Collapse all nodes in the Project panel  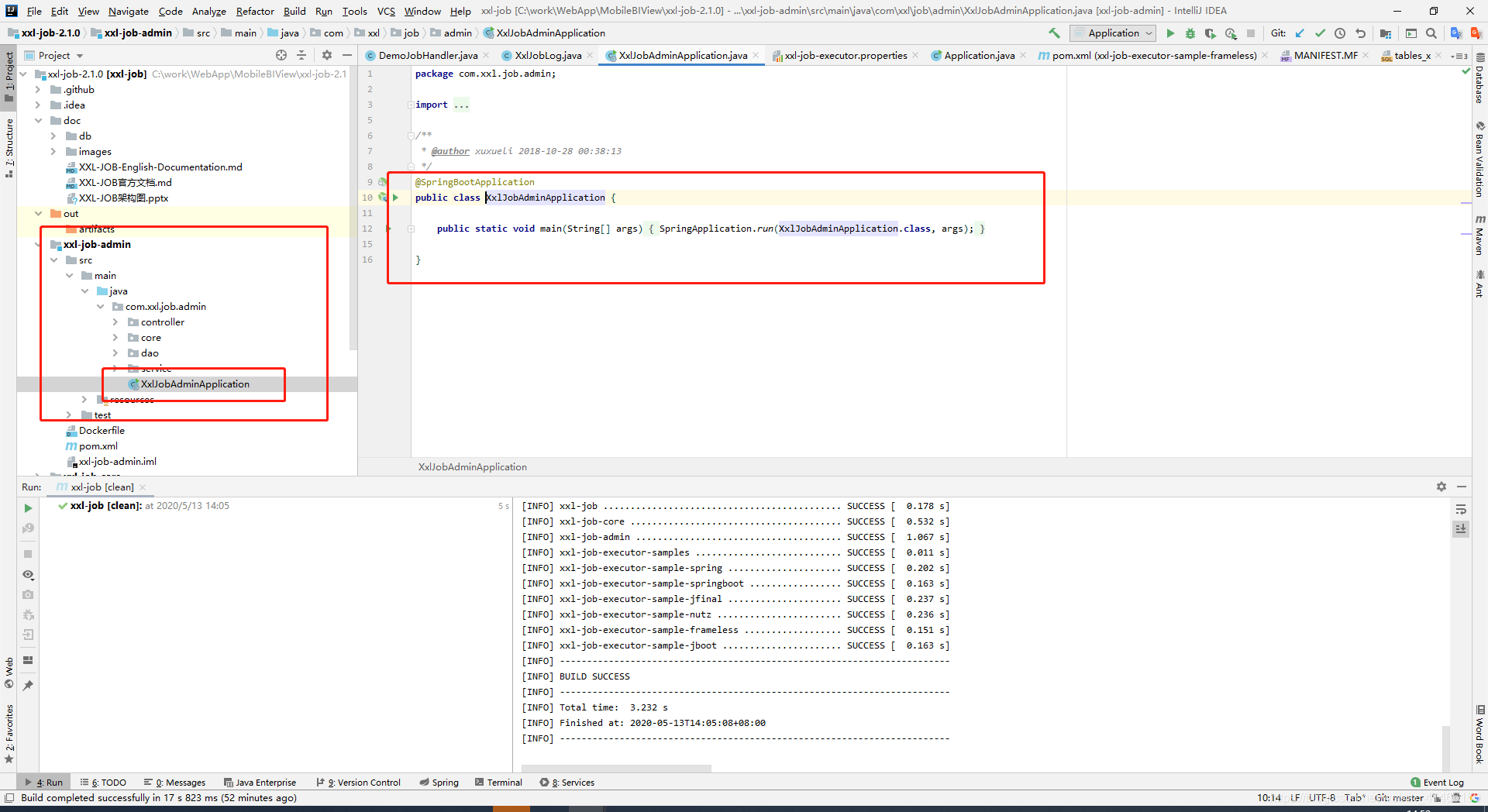click(301, 55)
